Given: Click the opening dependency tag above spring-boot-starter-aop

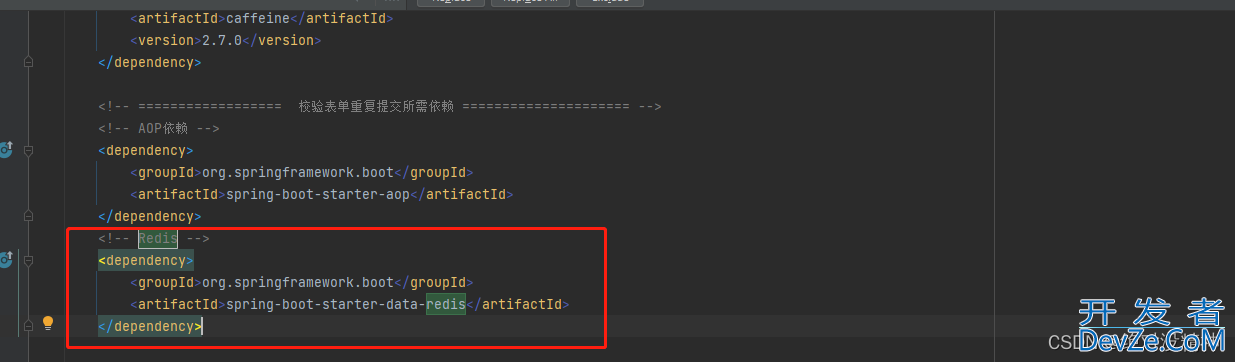Looking at the screenshot, I should [146, 150].
